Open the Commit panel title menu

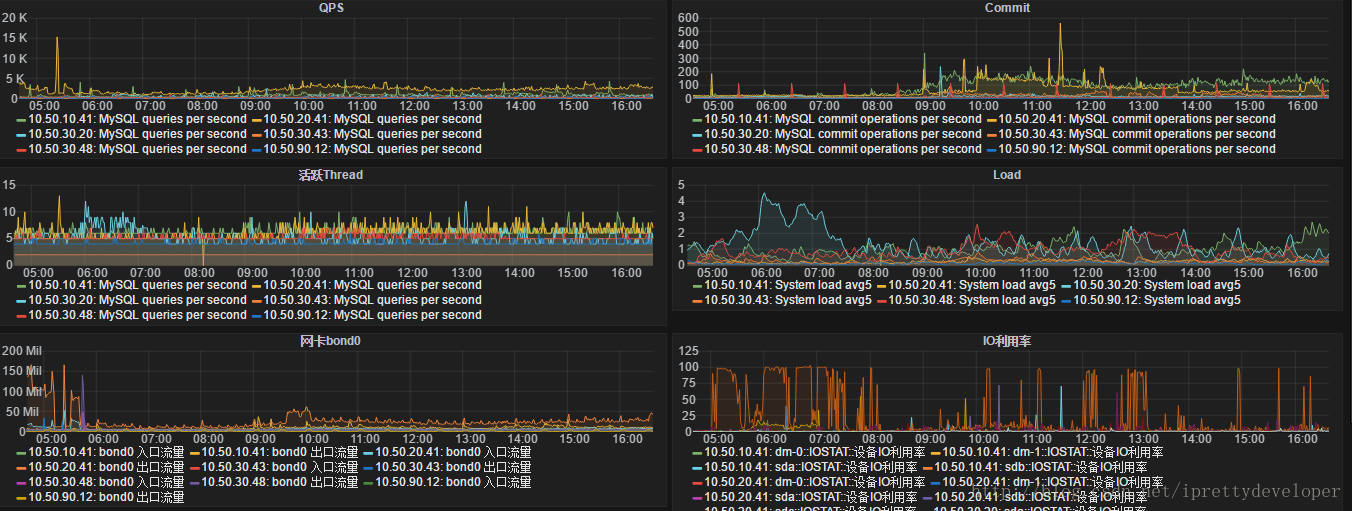click(x=1007, y=7)
